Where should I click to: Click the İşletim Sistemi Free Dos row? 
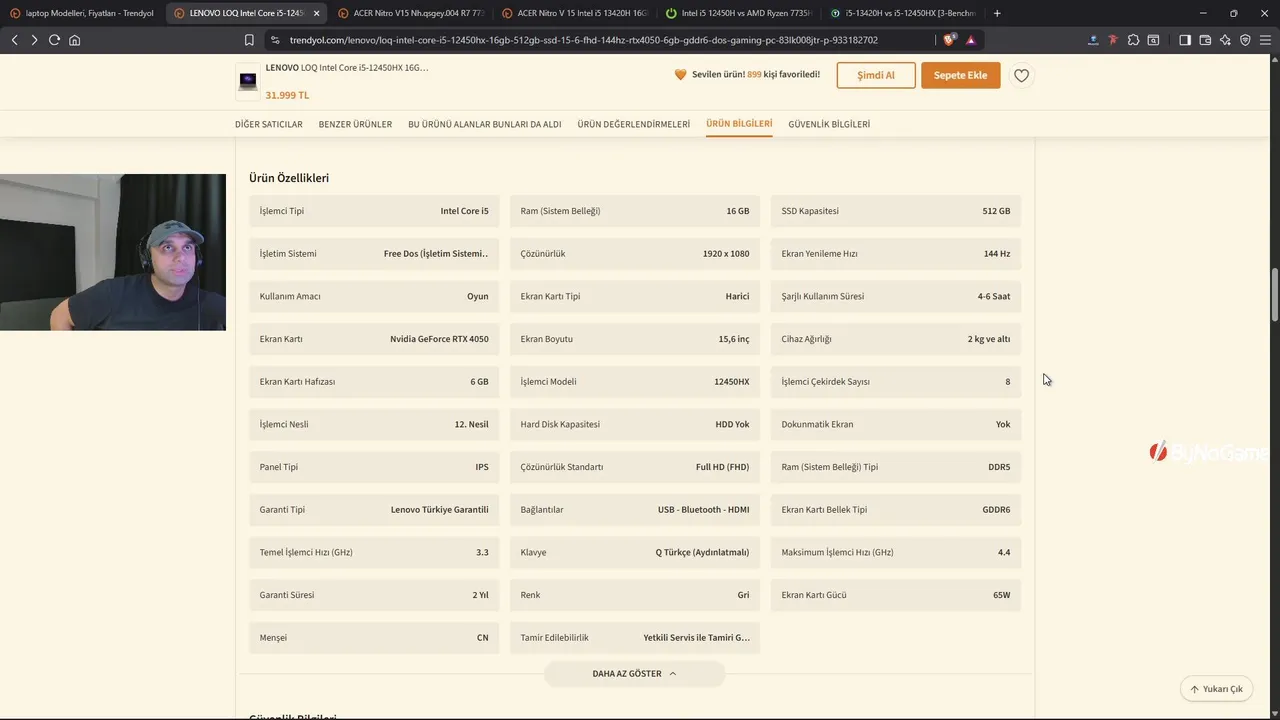point(374,254)
